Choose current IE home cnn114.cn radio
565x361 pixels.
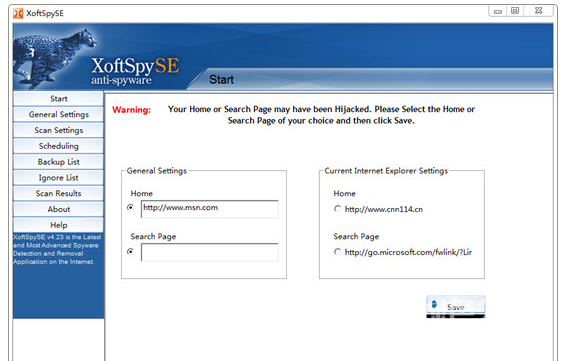click(x=337, y=209)
